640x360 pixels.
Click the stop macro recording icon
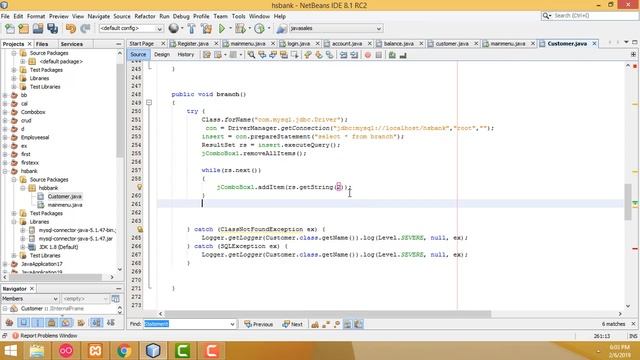pos(379,55)
